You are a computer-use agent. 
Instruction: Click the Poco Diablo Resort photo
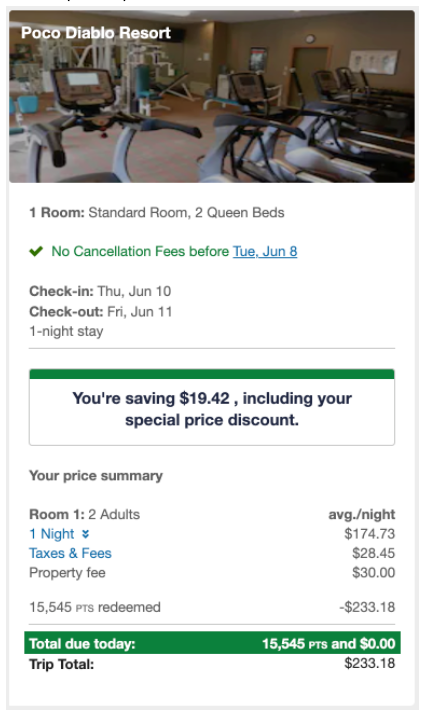(x=212, y=96)
